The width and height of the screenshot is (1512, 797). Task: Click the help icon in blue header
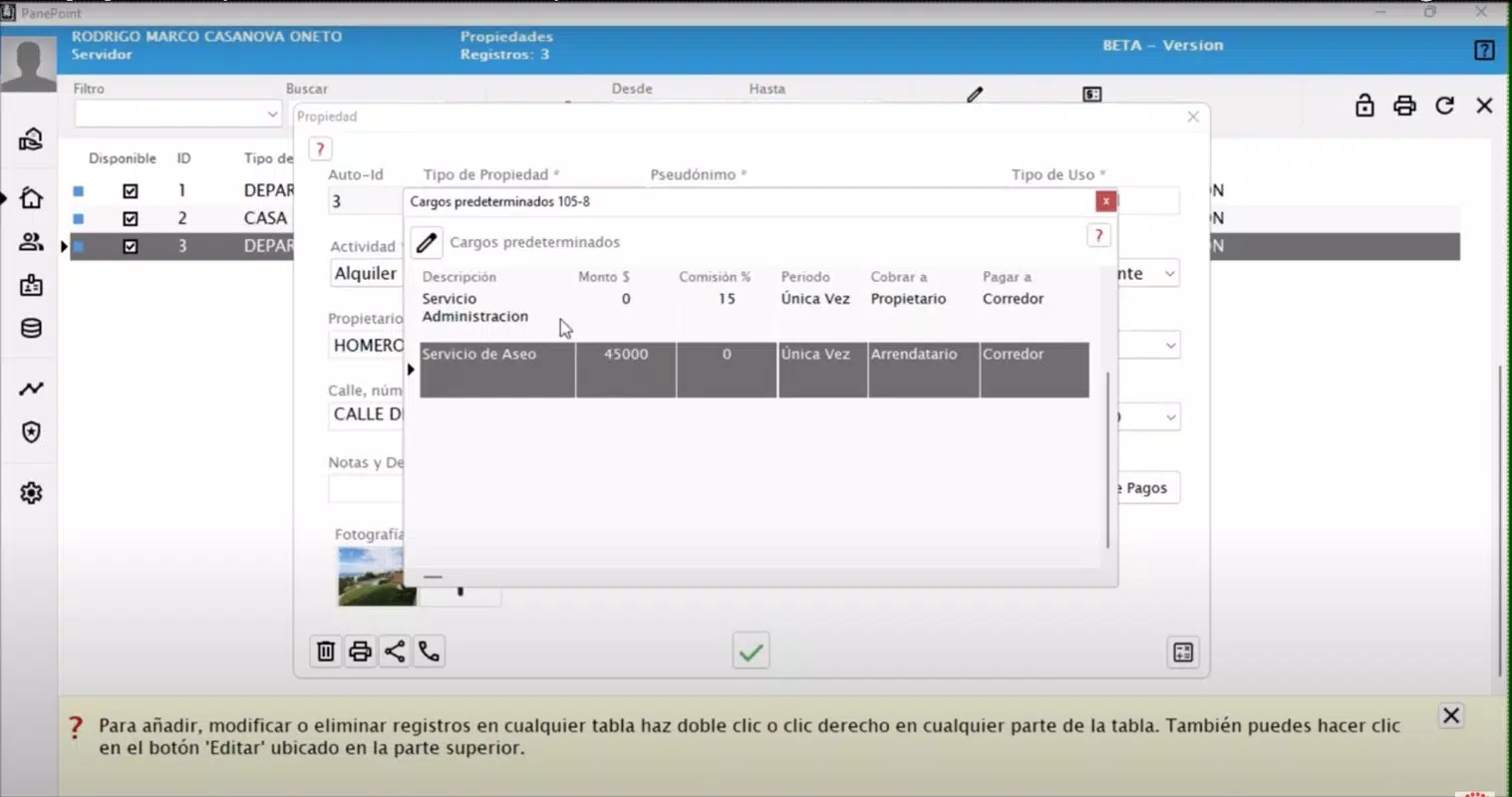[x=1484, y=50]
